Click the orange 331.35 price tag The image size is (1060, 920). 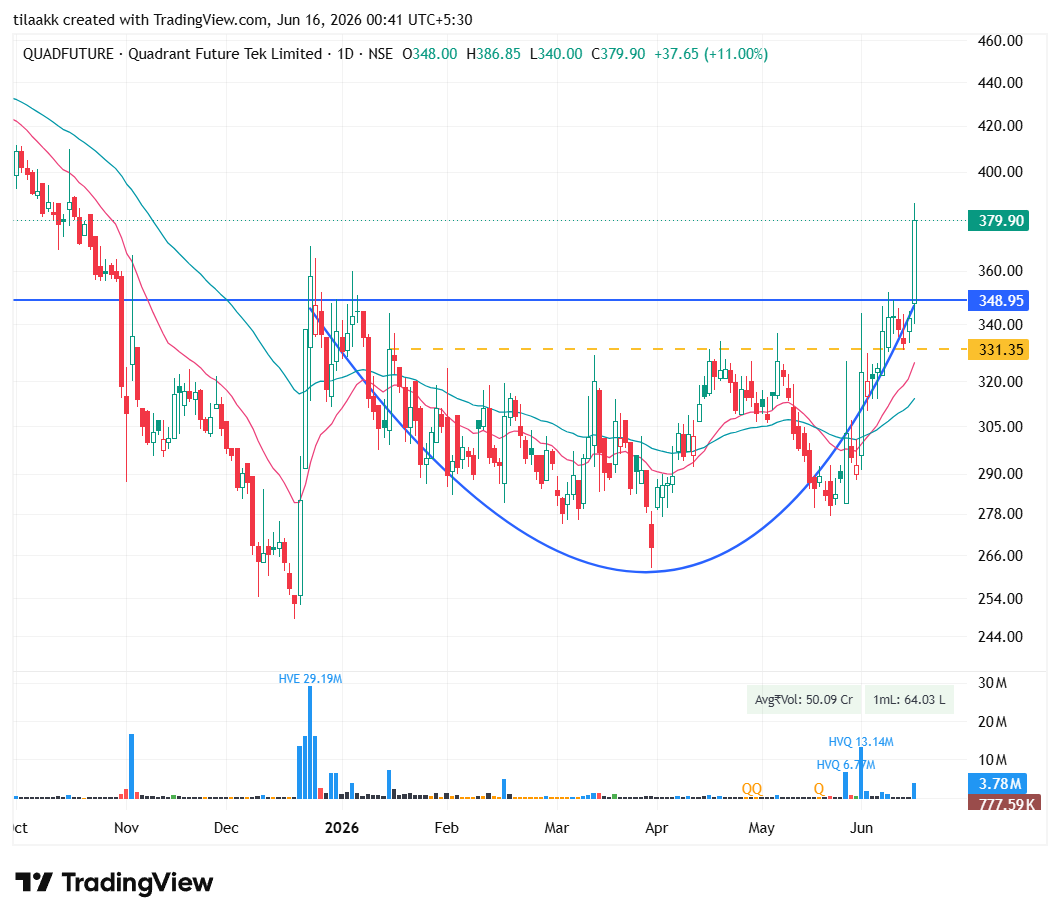(x=998, y=349)
